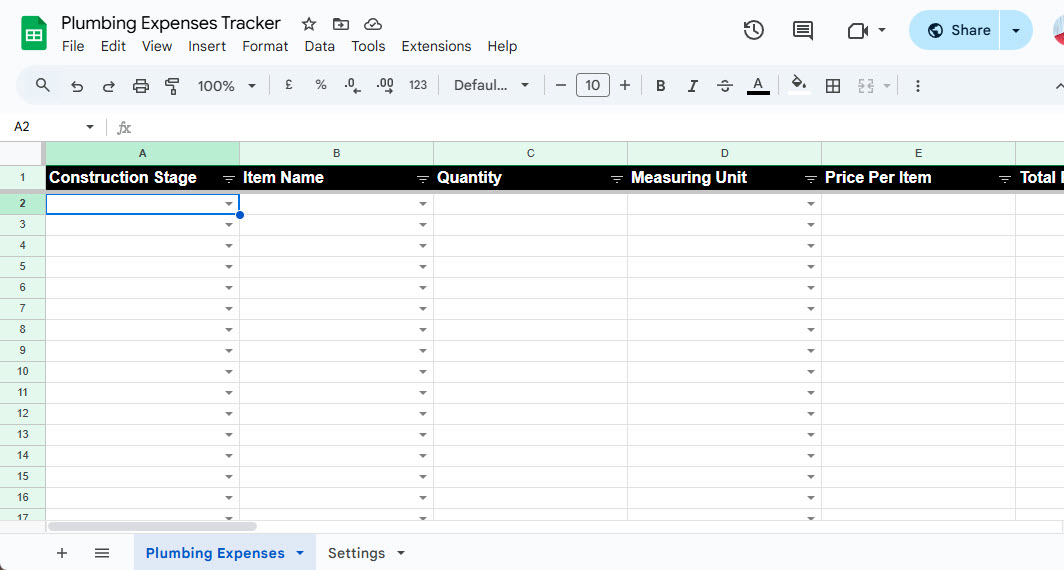Decrease decimal places
1064x570 pixels.
(x=352, y=86)
